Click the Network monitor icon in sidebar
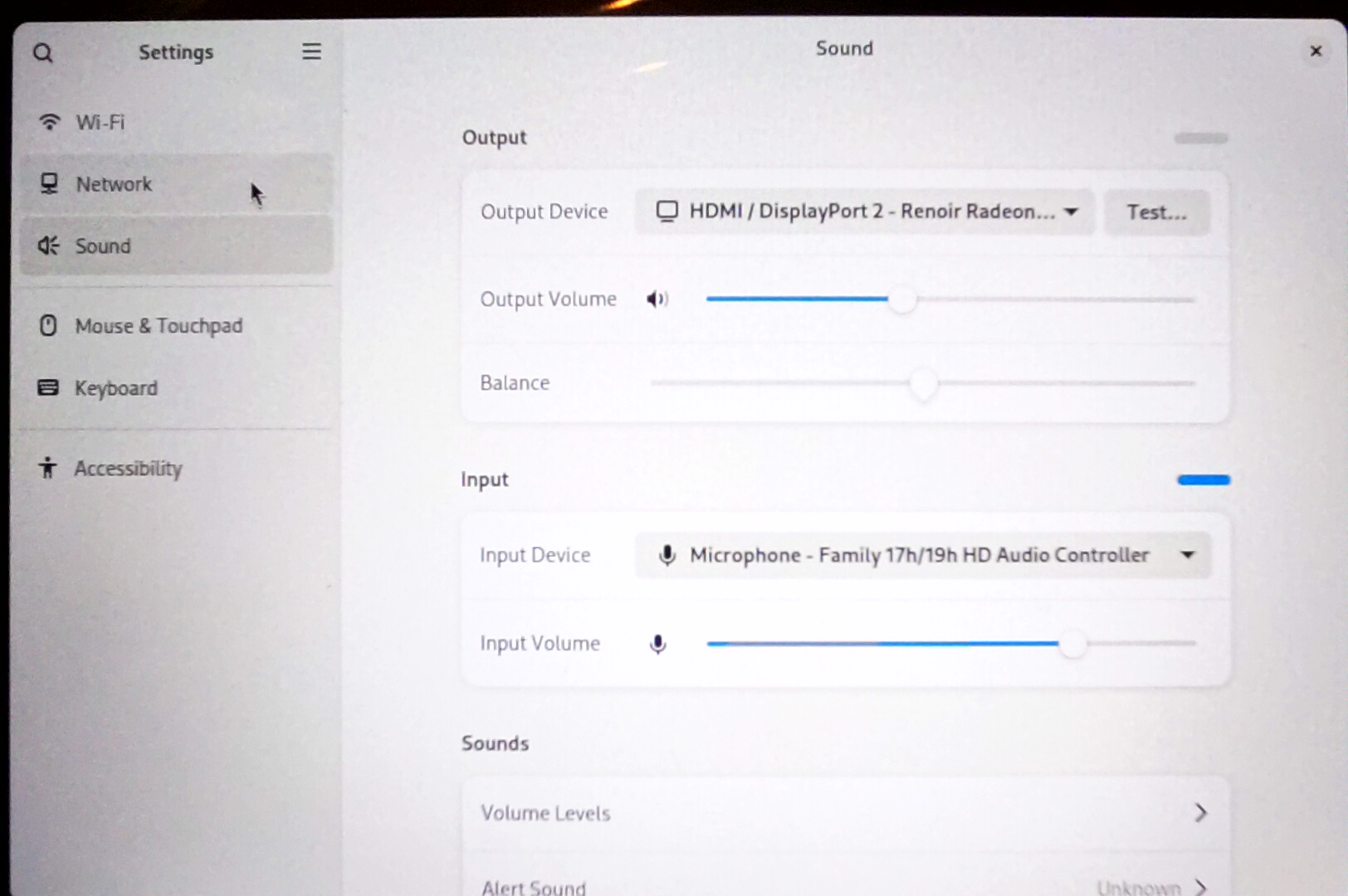The height and width of the screenshot is (896, 1348). point(50,183)
